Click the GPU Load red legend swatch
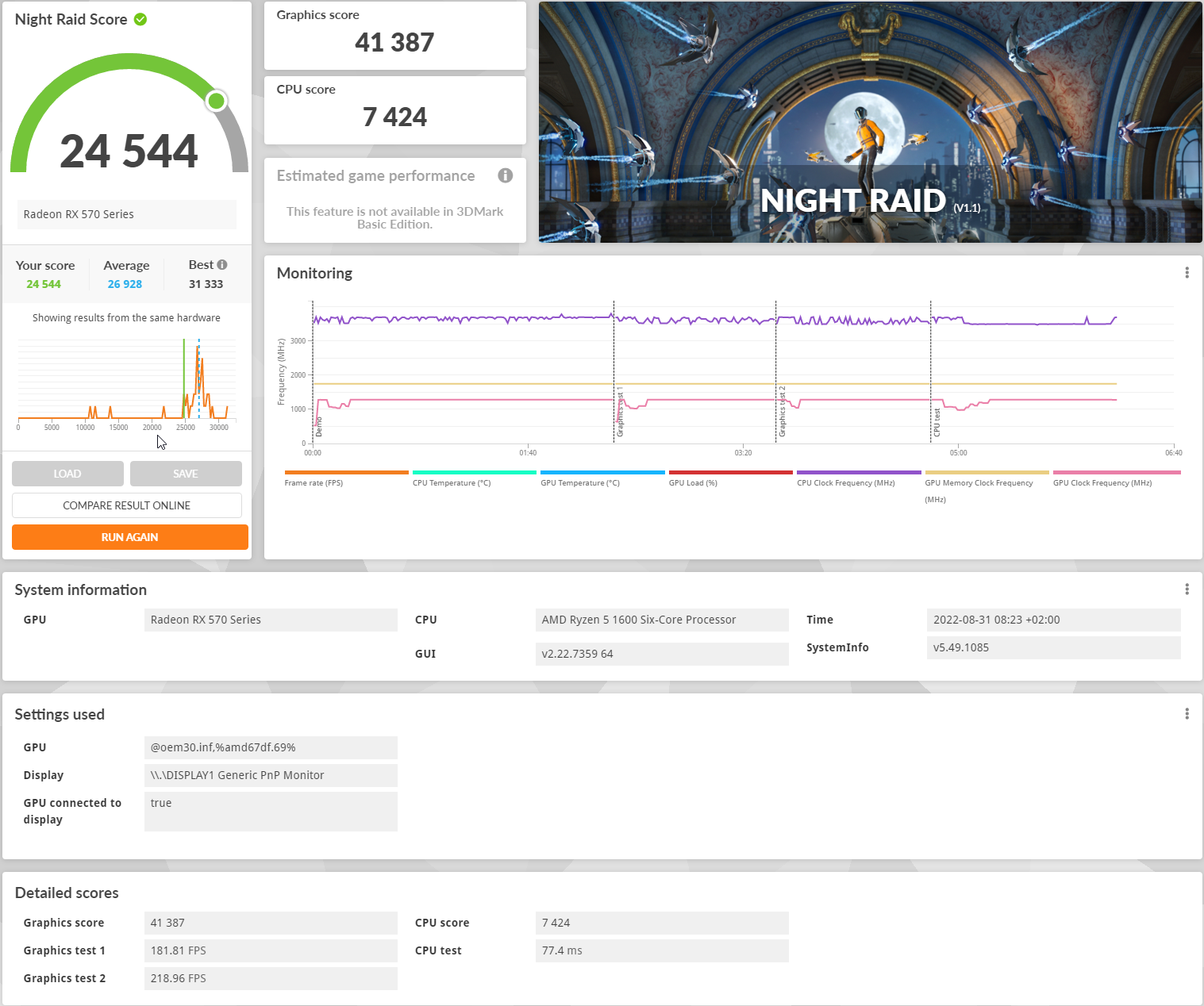The height and width of the screenshot is (1006, 1204). pos(730,473)
